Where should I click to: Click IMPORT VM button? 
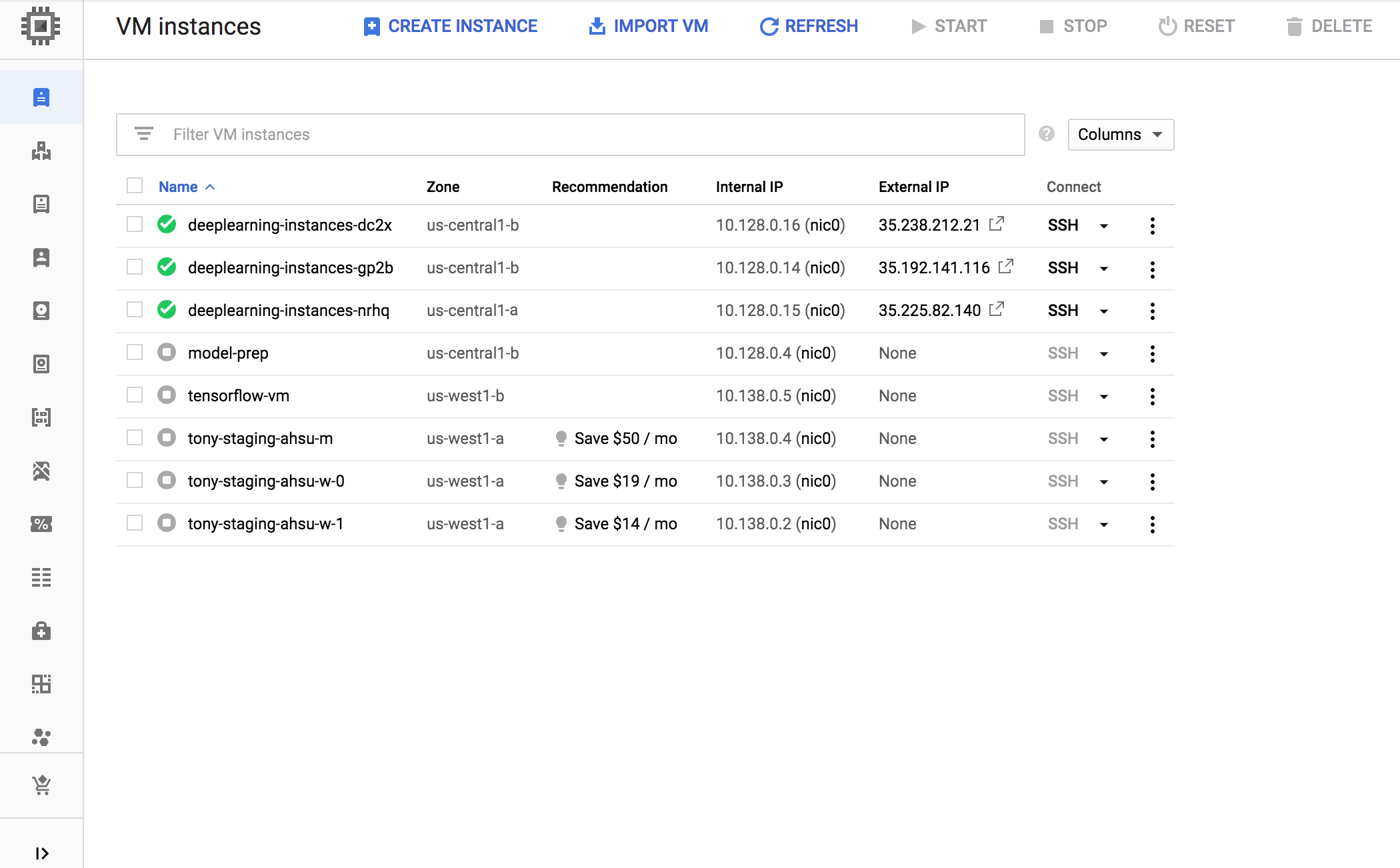648,27
